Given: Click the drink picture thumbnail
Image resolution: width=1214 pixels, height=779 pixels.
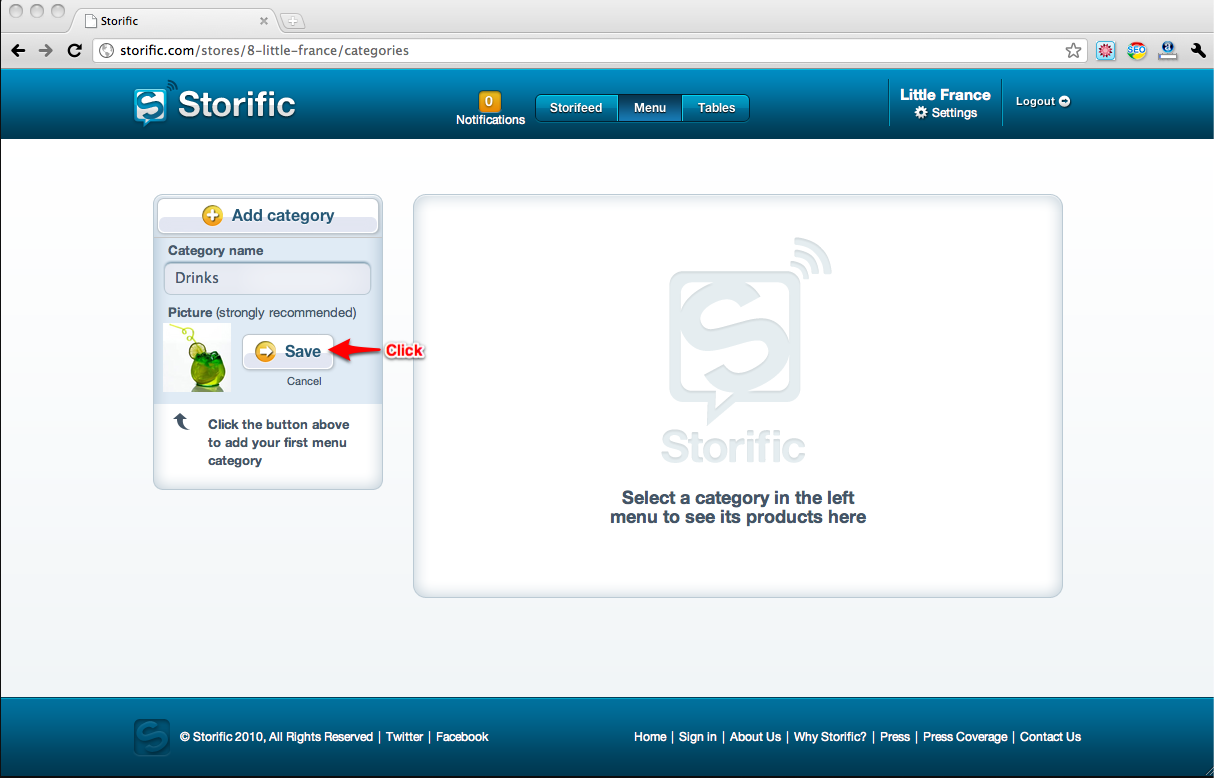Looking at the screenshot, I should (x=197, y=357).
